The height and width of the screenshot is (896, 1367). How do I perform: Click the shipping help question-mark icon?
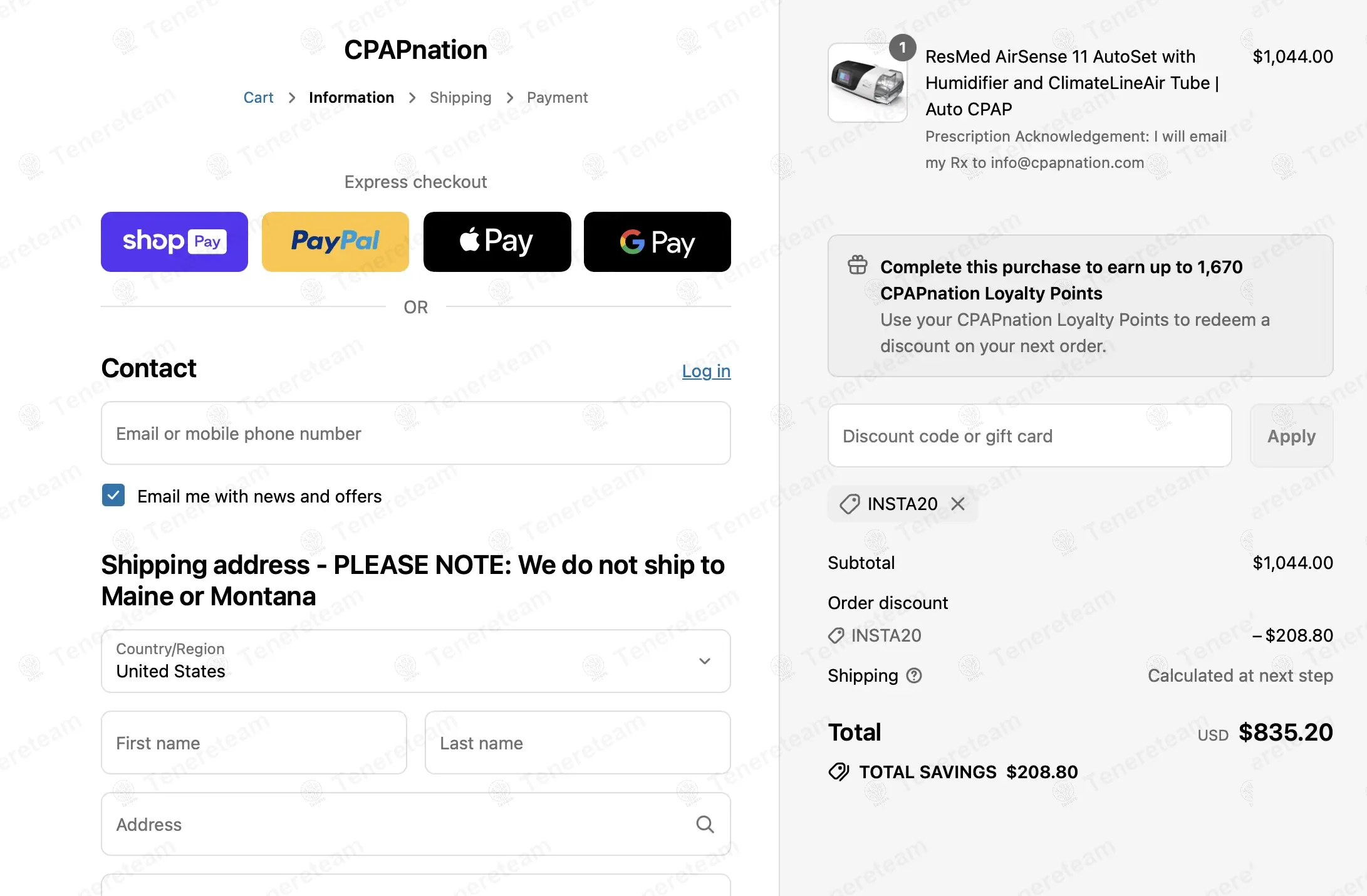[x=914, y=675]
